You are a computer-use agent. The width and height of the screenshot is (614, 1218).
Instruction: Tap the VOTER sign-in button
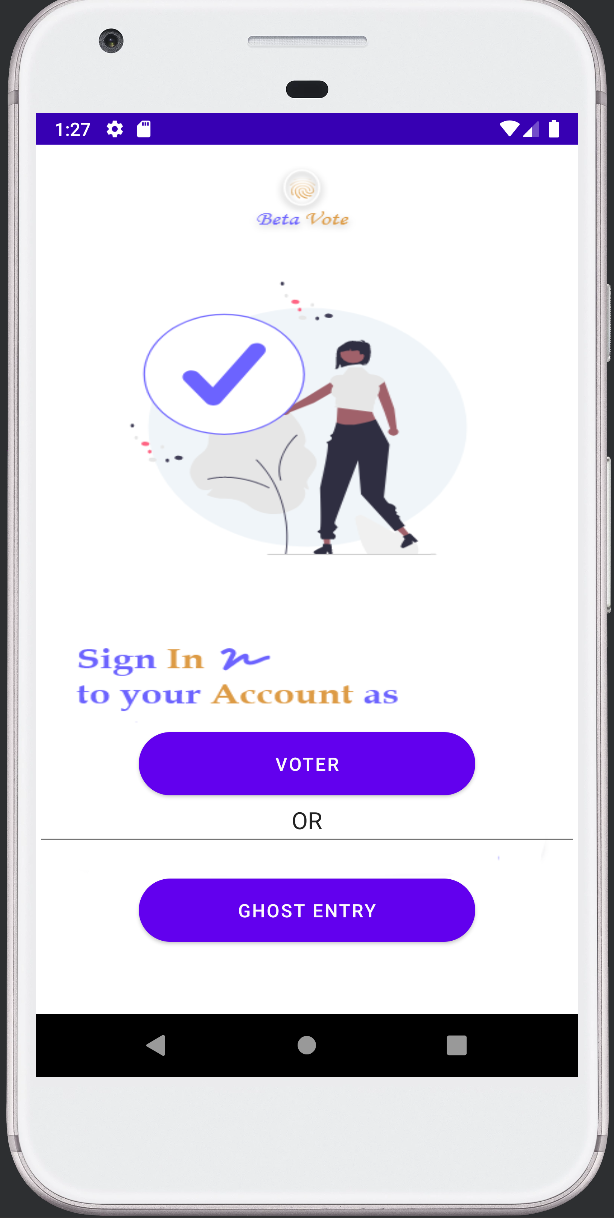click(306, 764)
